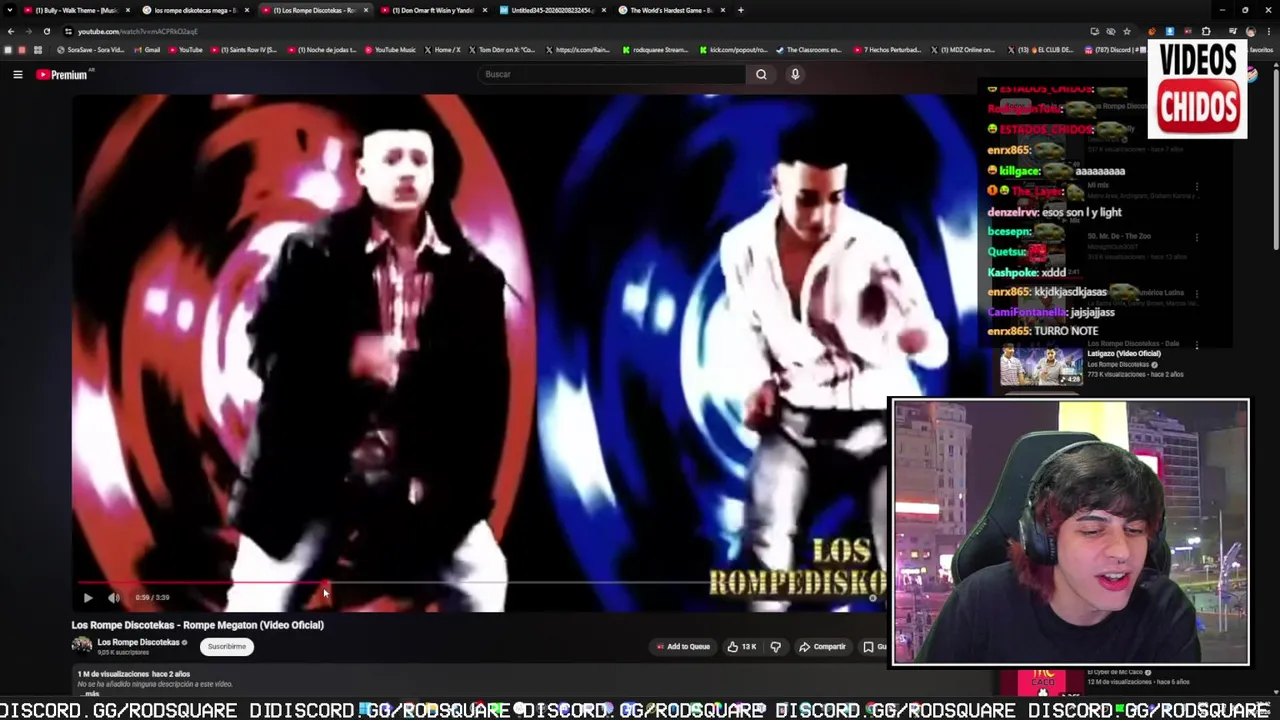Open the The Classrooms bookmark
The image size is (1280, 720).
click(x=809, y=50)
